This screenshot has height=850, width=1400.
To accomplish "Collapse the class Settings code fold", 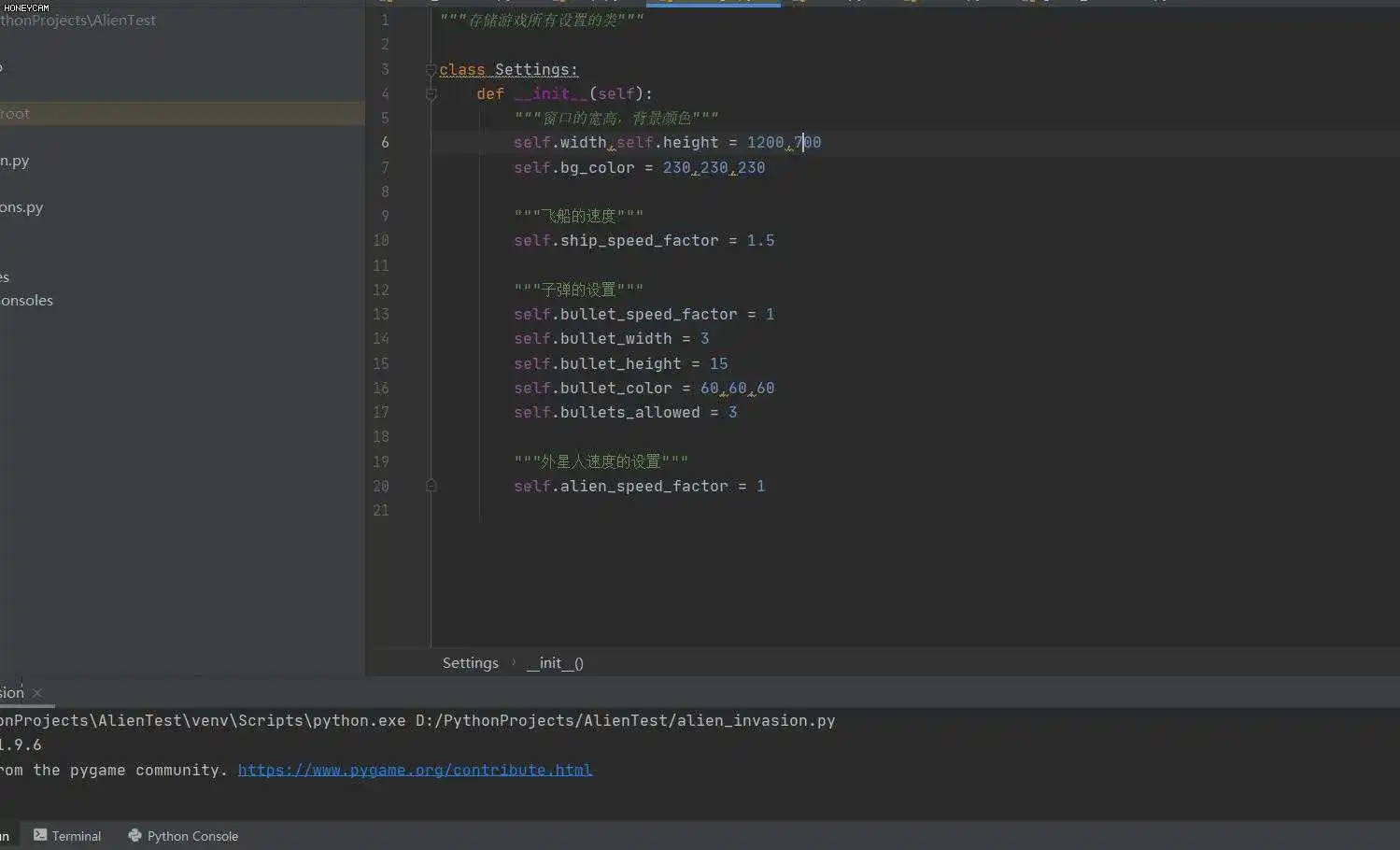I will click(x=431, y=70).
